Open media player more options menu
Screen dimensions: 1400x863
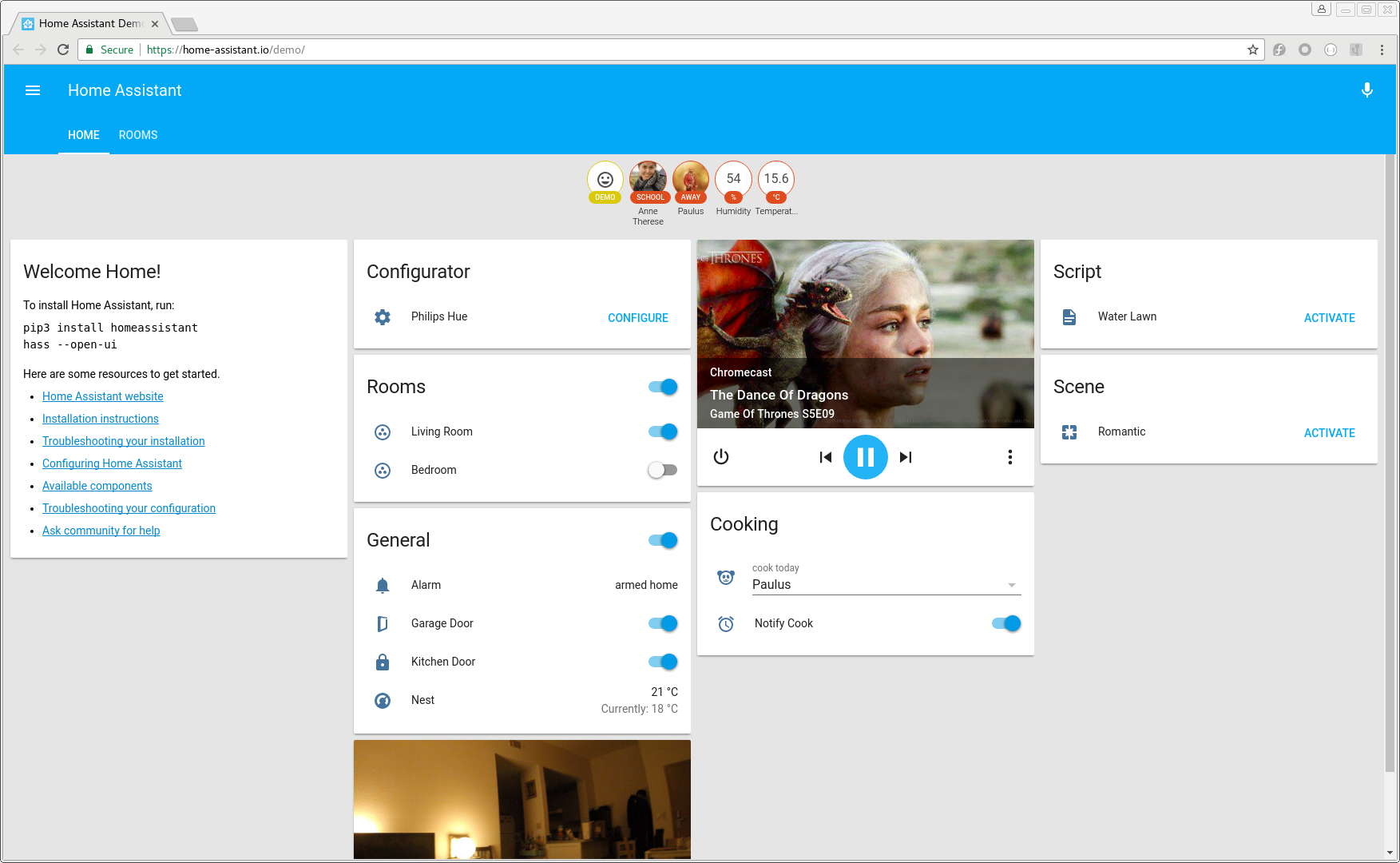click(1009, 457)
